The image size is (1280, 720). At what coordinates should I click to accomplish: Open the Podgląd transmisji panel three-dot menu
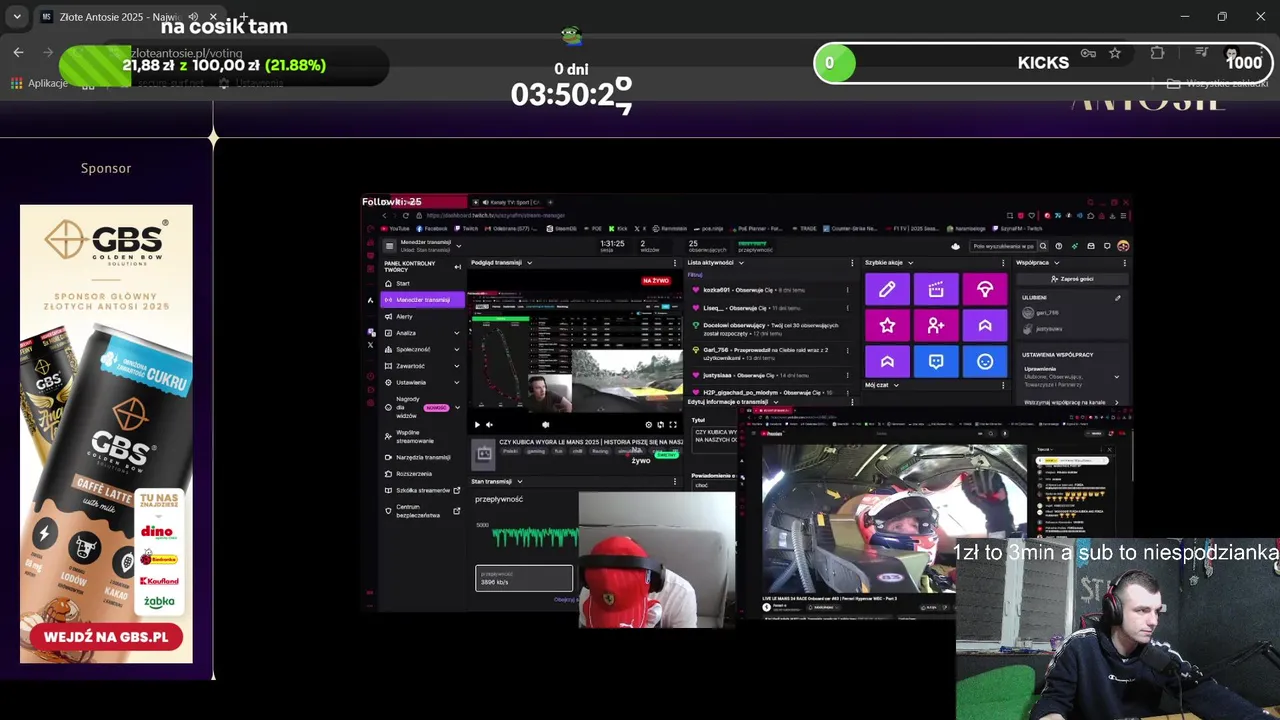[677, 263]
